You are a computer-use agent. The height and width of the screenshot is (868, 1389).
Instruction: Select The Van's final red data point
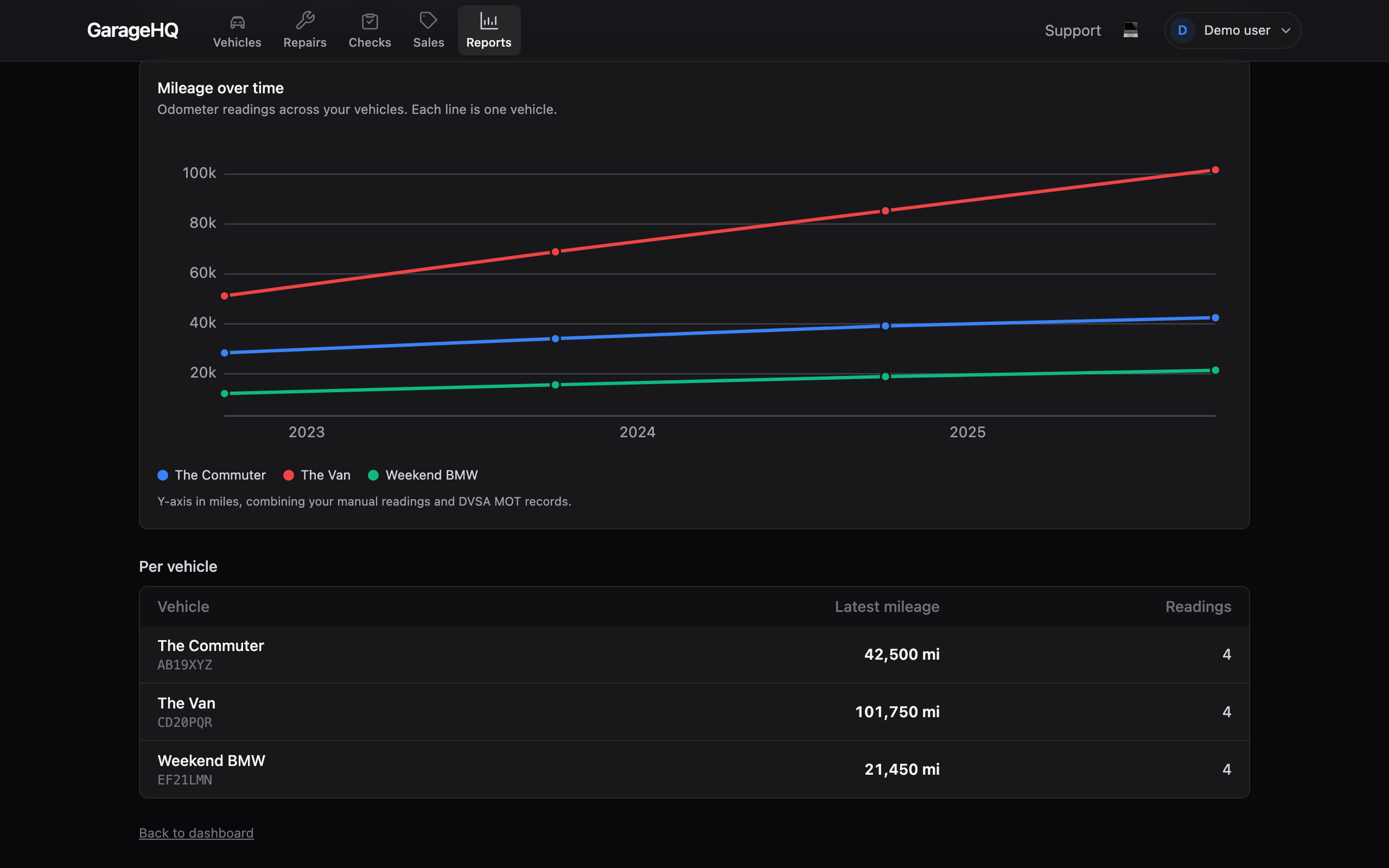click(x=1215, y=170)
